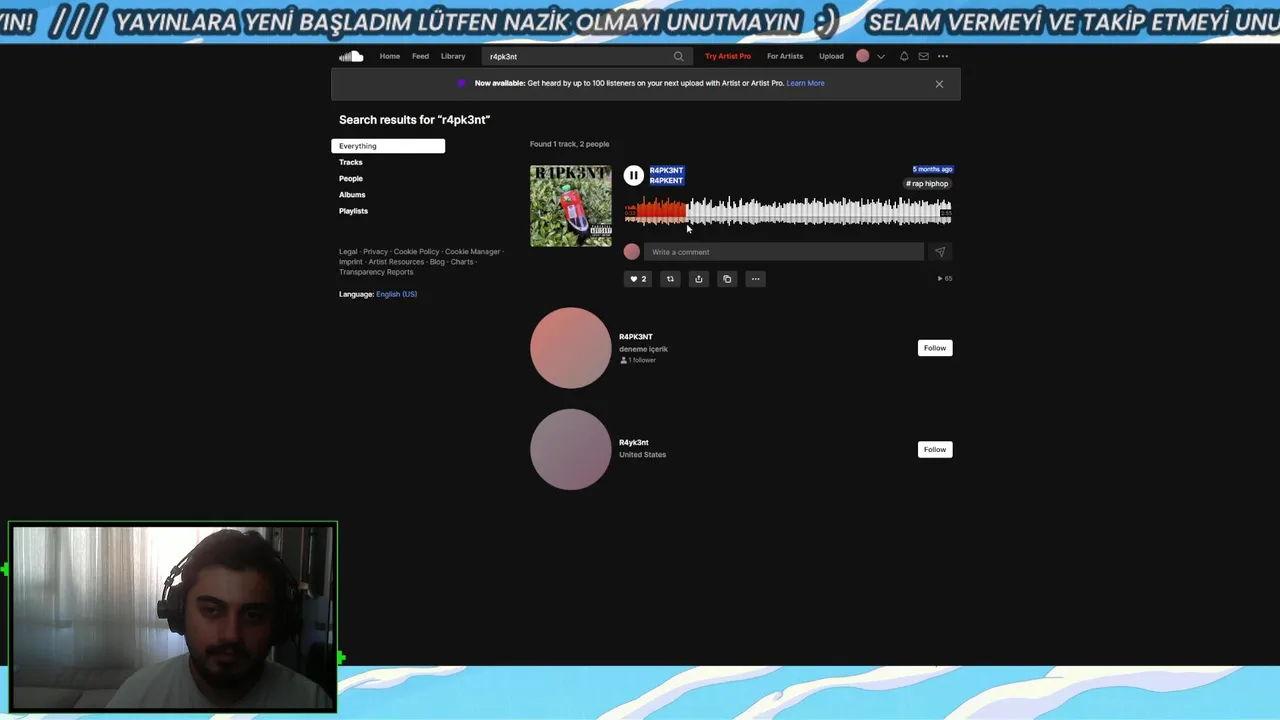Click the SoundCloud cloud logo
1280x720 pixels.
tap(351, 56)
